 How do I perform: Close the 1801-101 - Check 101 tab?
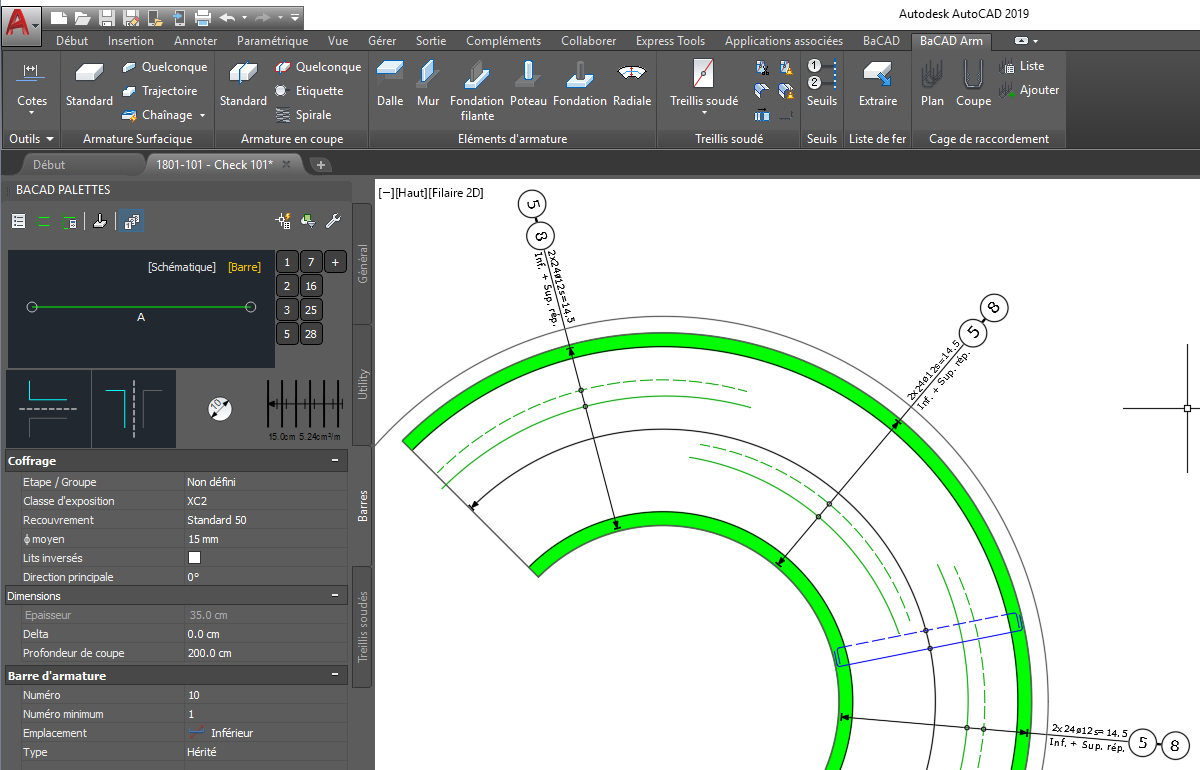point(286,164)
